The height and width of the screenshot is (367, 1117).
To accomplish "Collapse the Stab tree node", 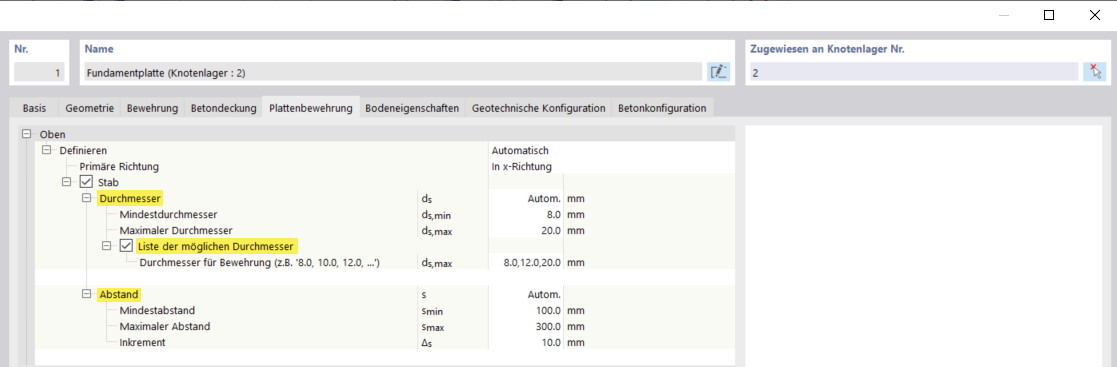I will tap(67, 182).
